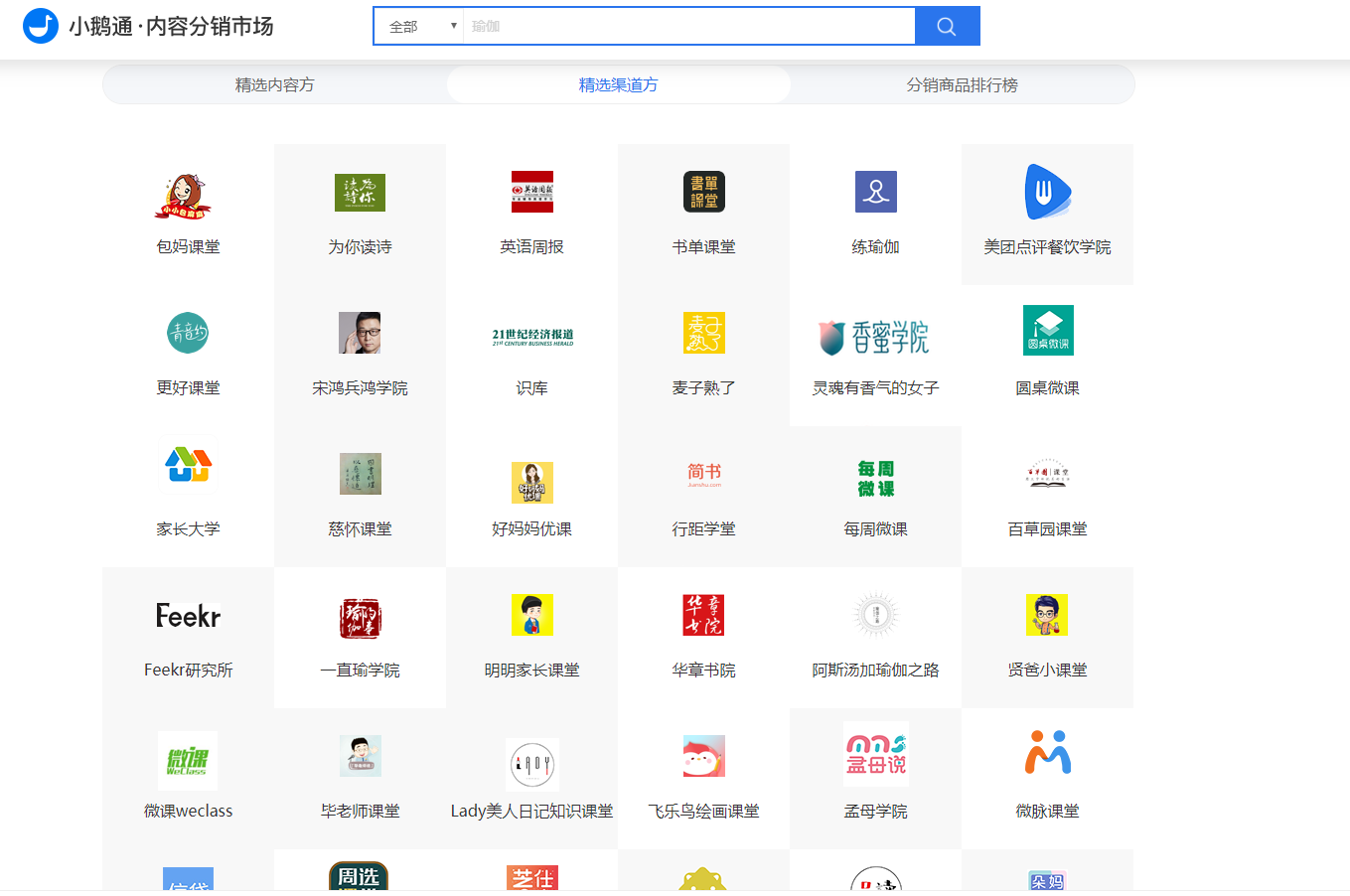This screenshot has width=1350, height=896.
Task: Open 家长大学 colorful house icon
Action: click(x=188, y=464)
